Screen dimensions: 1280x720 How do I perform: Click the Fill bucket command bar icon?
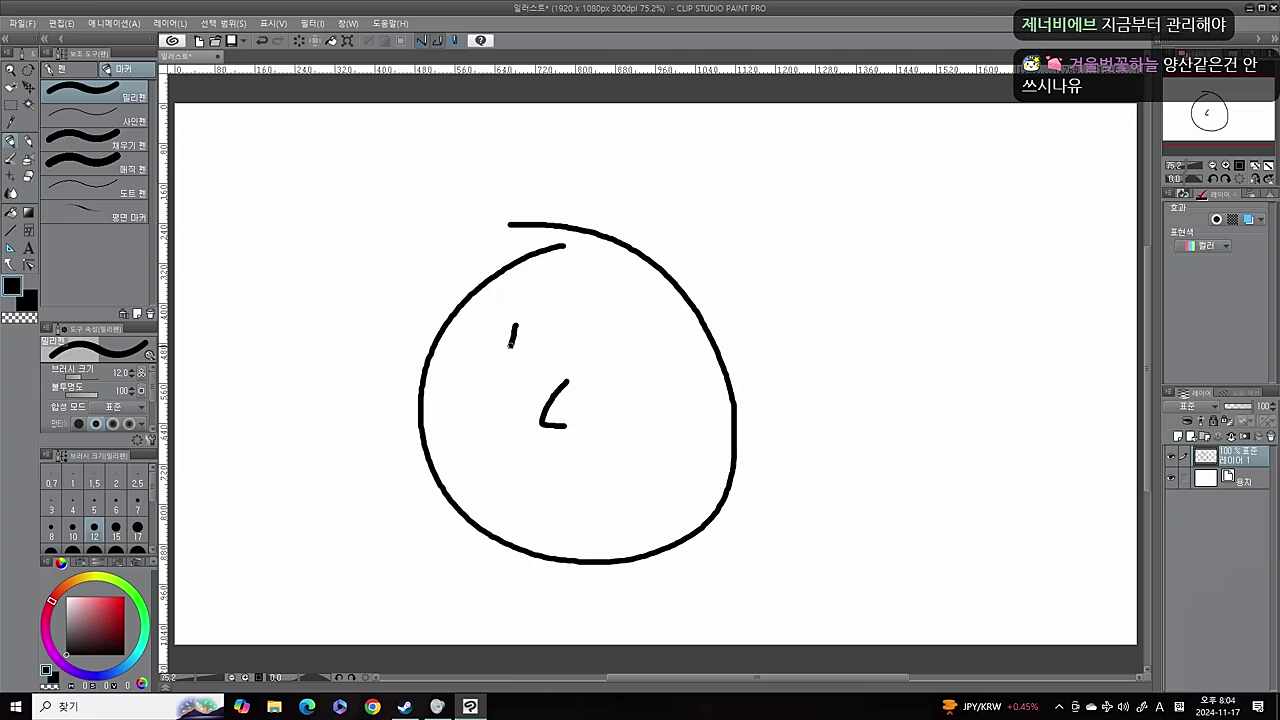pos(331,41)
